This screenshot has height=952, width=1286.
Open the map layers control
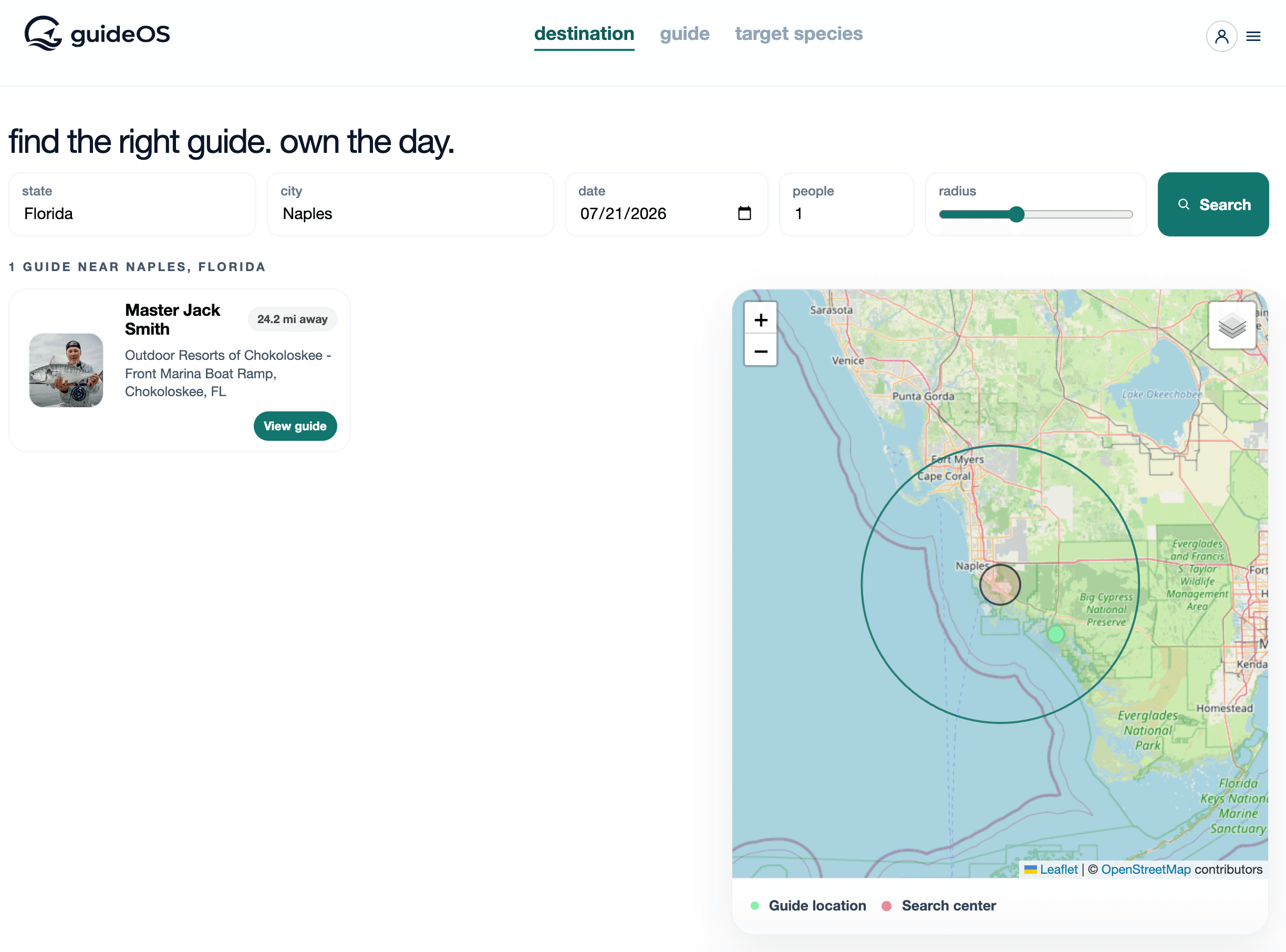pos(1232,325)
